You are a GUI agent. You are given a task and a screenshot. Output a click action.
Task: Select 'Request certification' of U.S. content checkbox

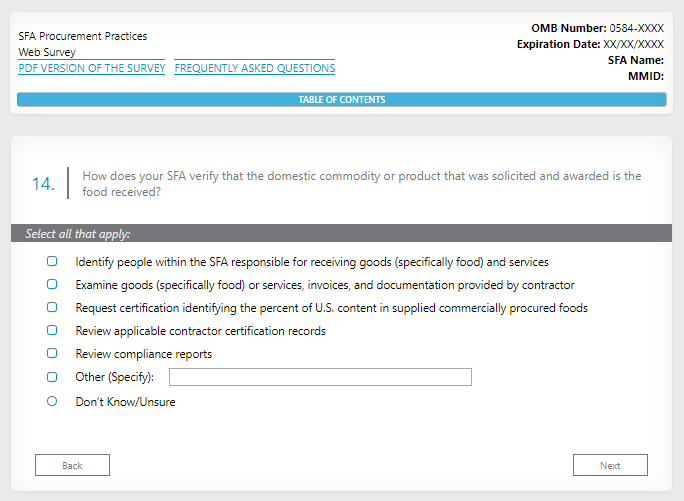pos(52,308)
